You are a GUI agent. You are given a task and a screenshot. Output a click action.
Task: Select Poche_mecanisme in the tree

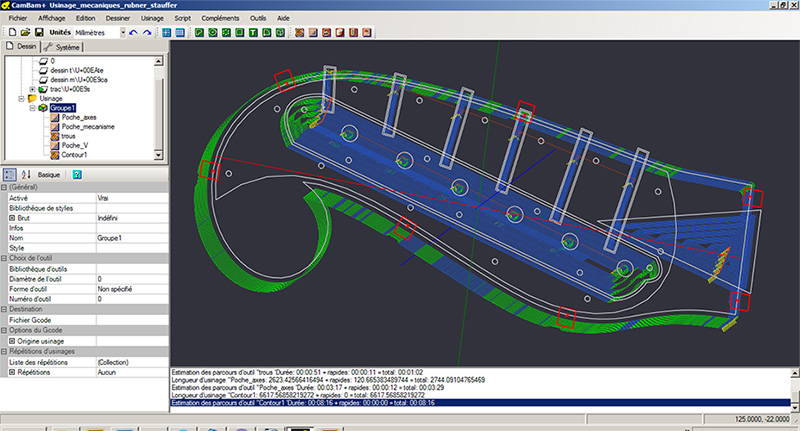pyautogui.click(x=88, y=126)
